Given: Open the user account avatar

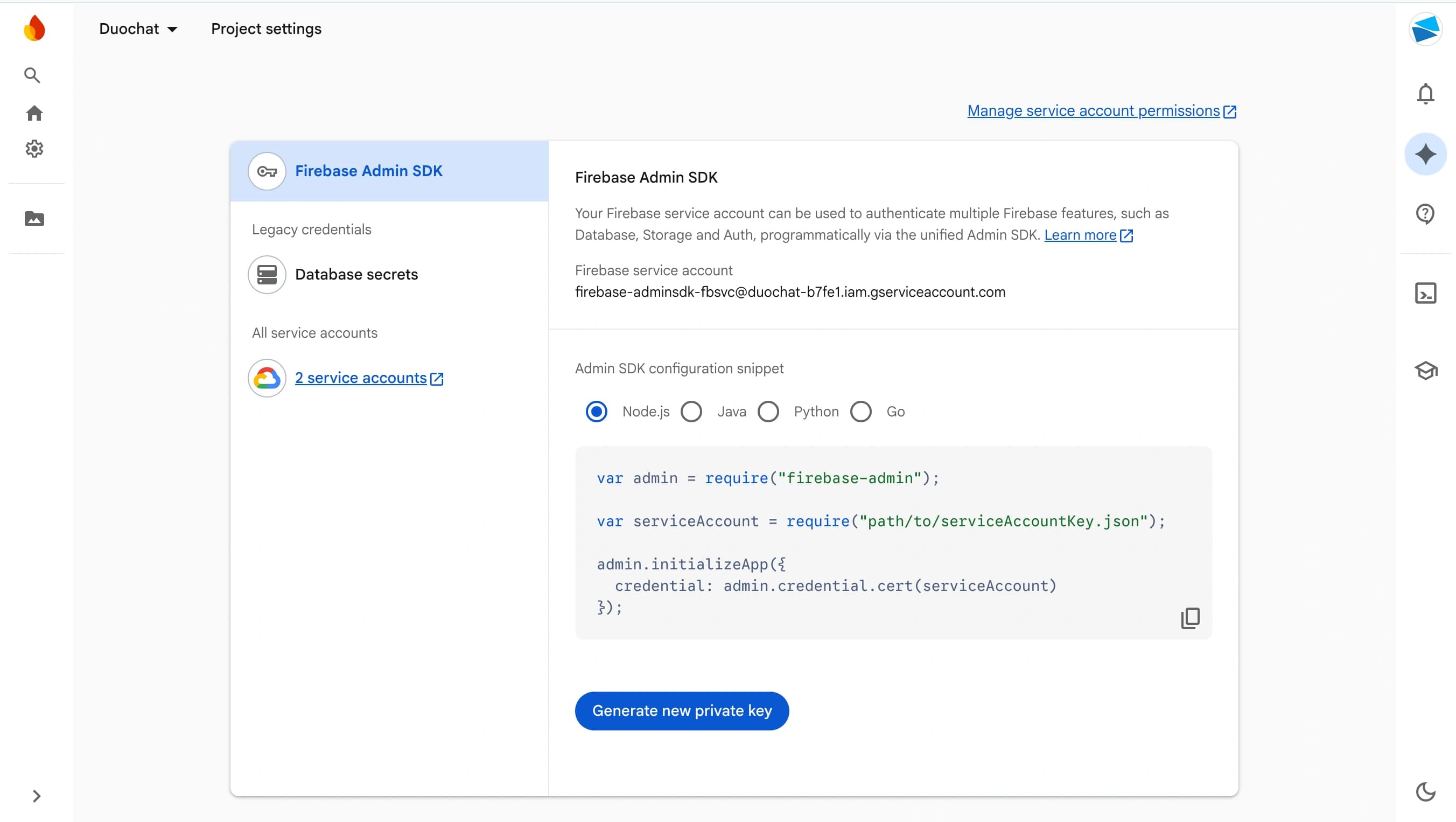Looking at the screenshot, I should [x=1425, y=29].
